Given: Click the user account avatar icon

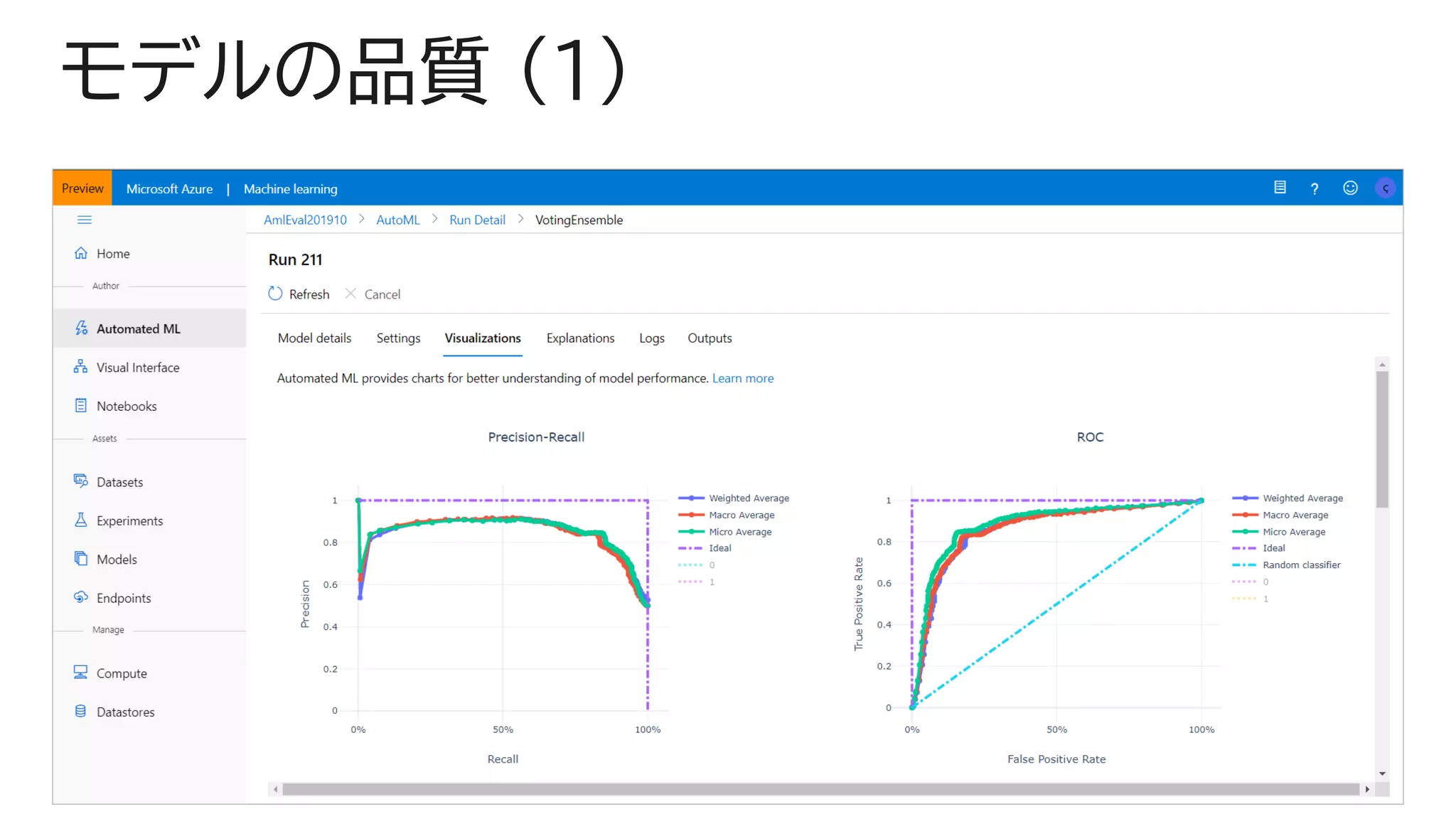Looking at the screenshot, I should pyautogui.click(x=1384, y=188).
